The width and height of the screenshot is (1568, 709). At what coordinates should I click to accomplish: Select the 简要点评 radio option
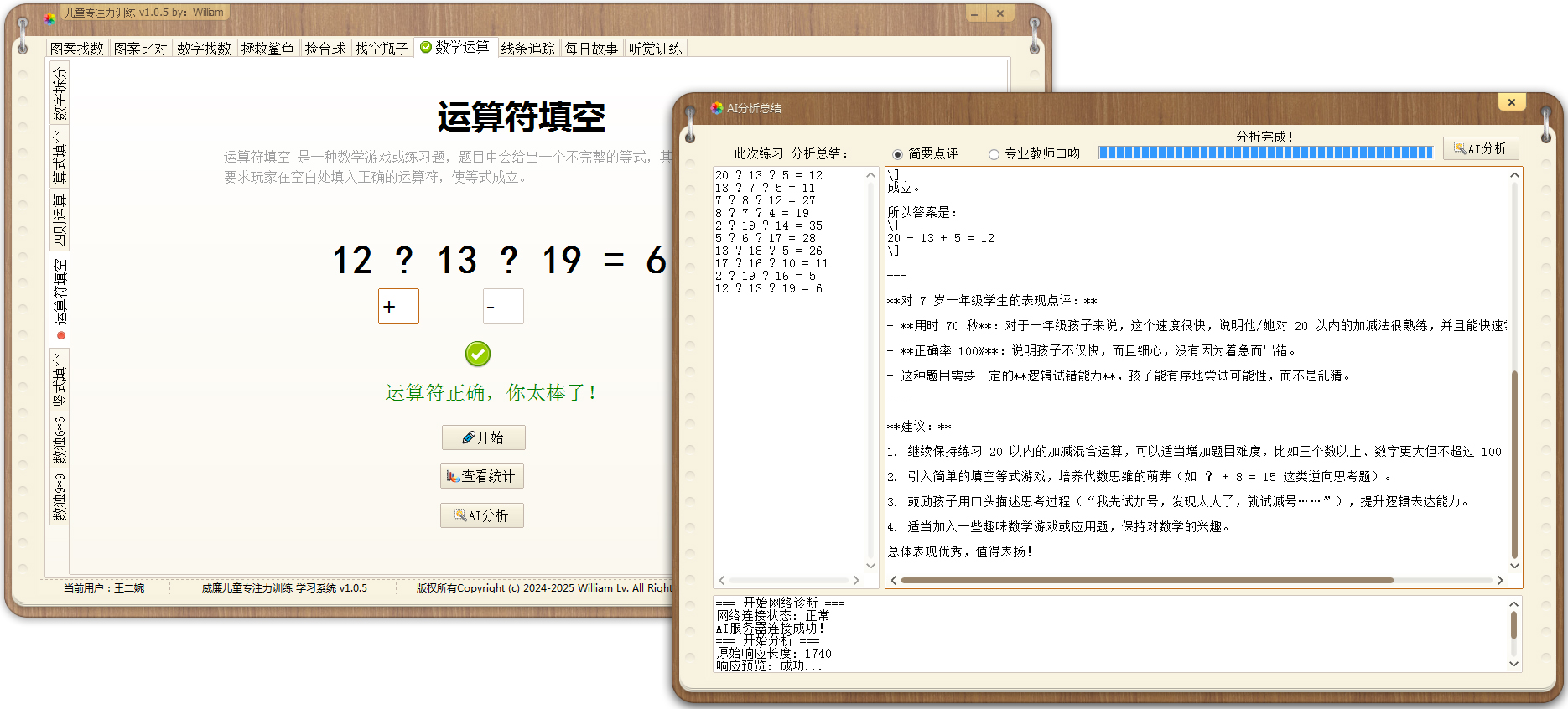926,154
